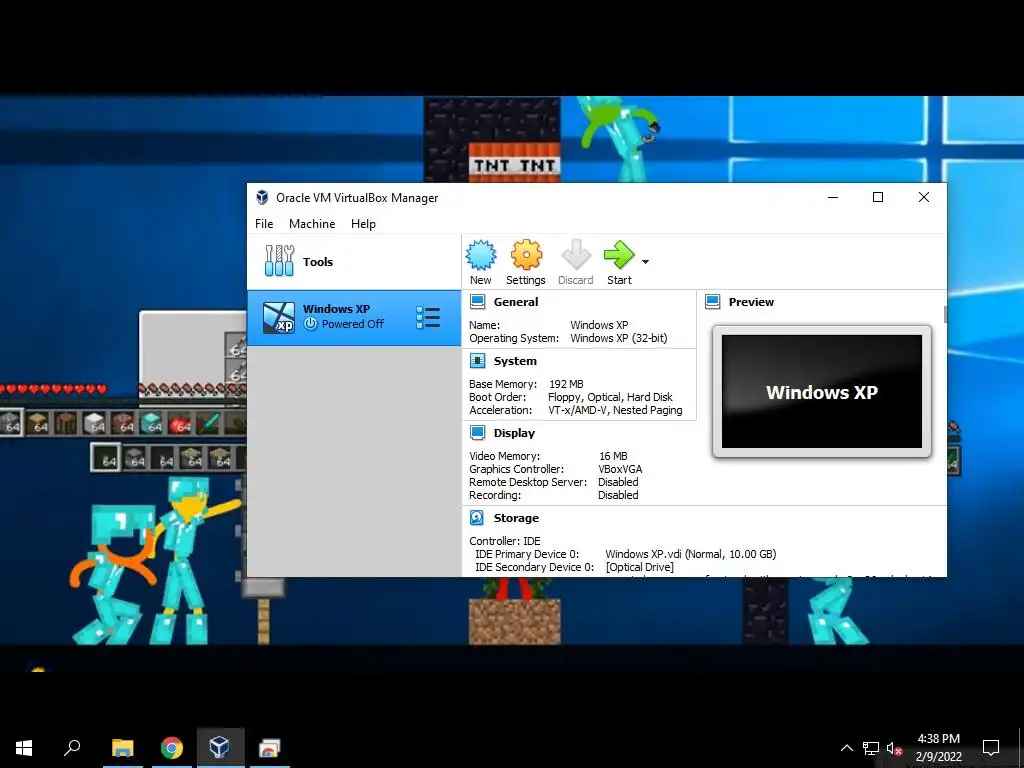Click the VirtualBox taskbar icon
This screenshot has height=768, width=1024.
220,748
